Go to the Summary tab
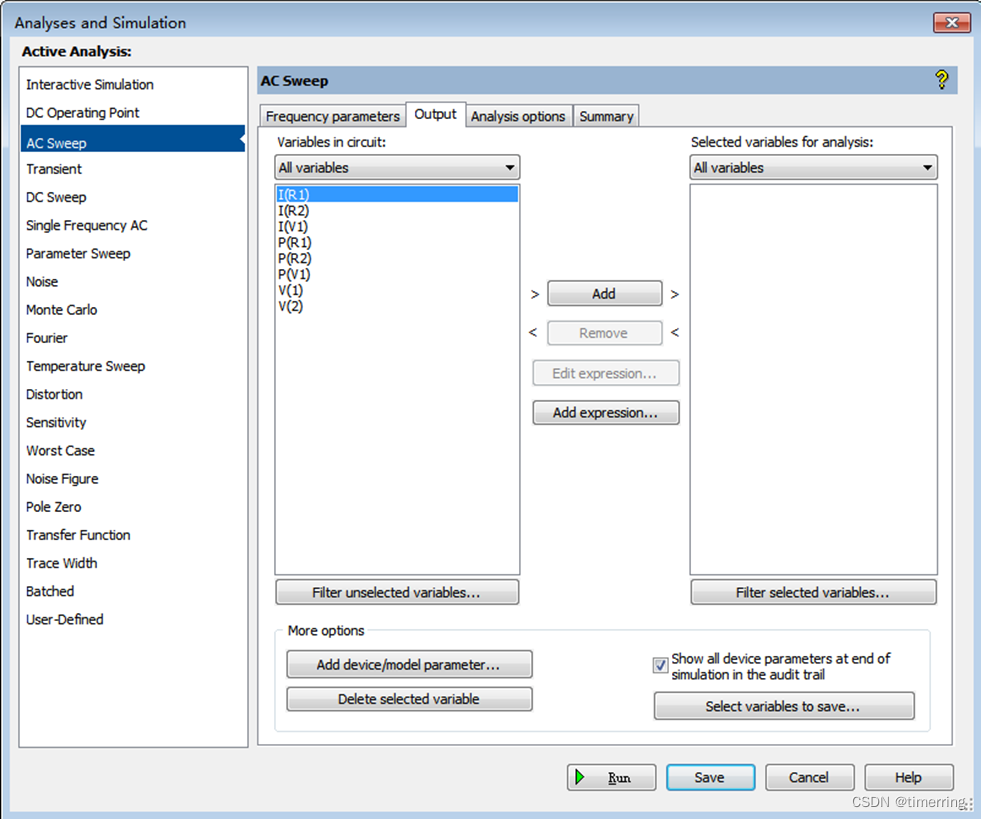 click(x=606, y=116)
